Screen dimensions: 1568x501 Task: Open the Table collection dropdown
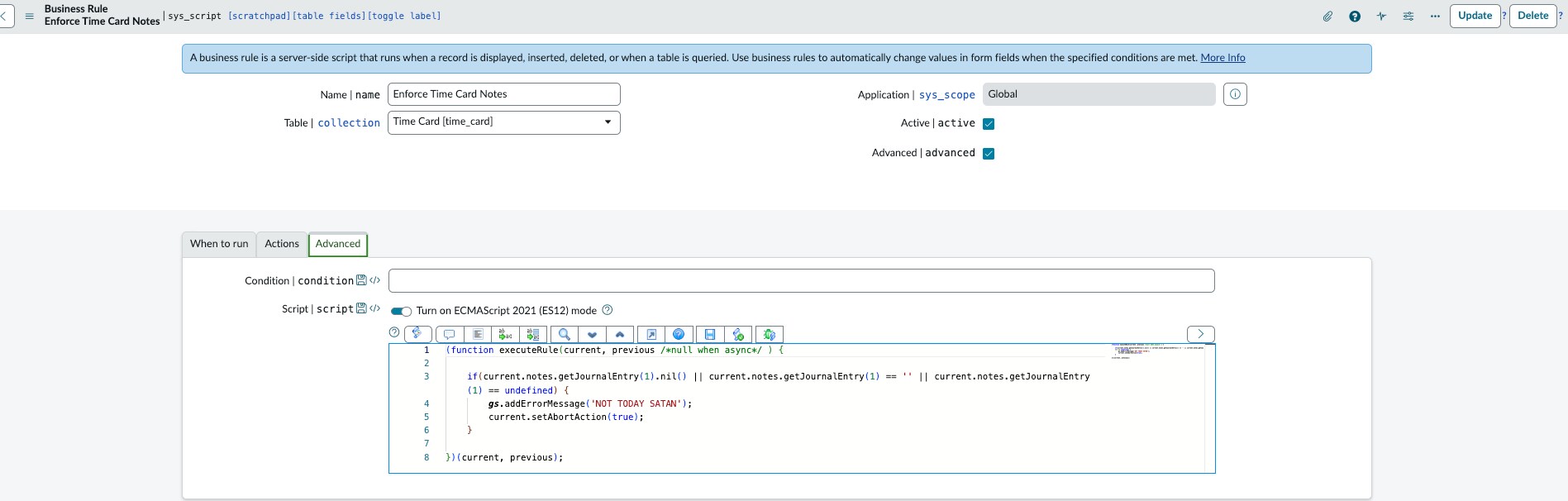click(503, 122)
